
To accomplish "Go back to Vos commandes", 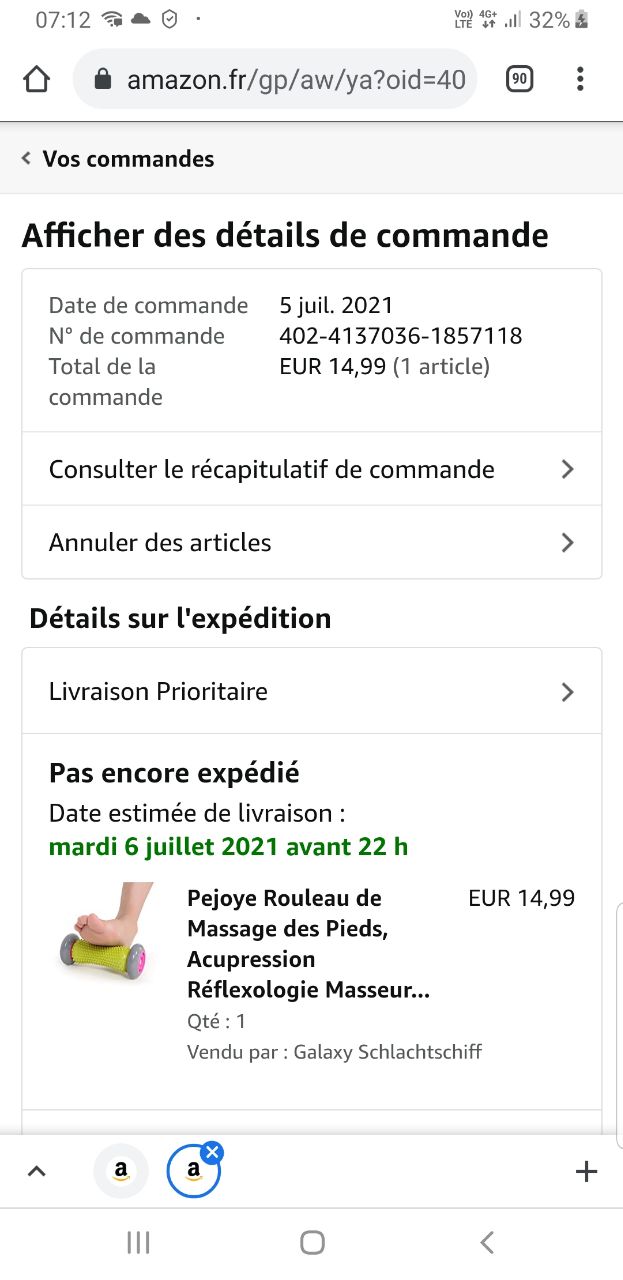I will pos(118,159).
